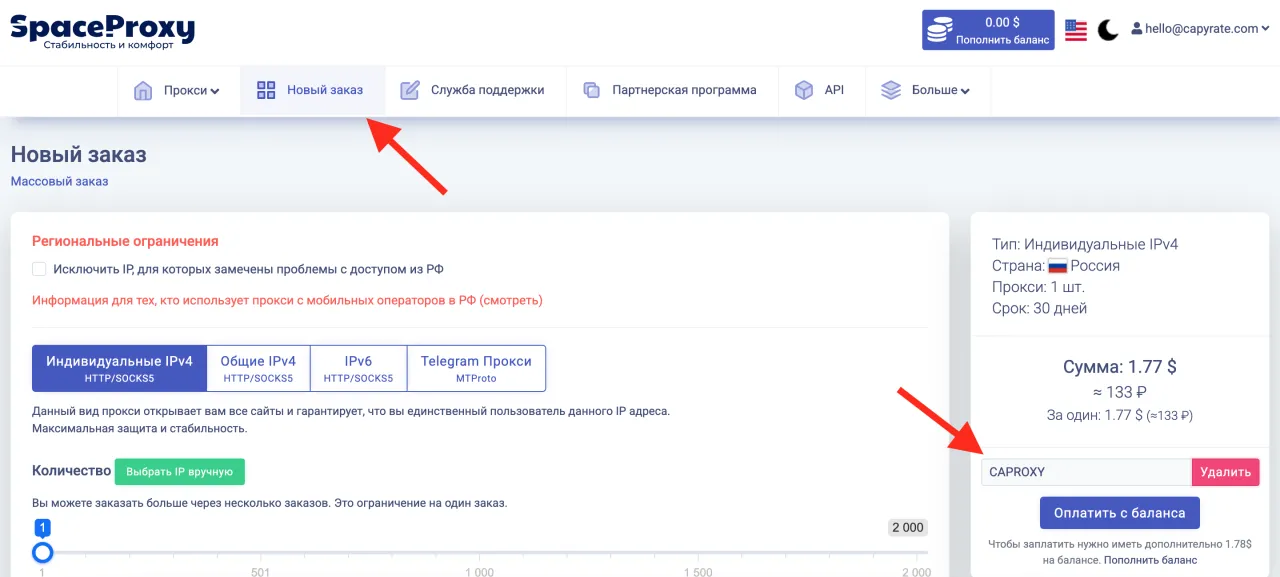Click the grid icon for Новый заказ
The image size is (1280, 577).
click(266, 91)
